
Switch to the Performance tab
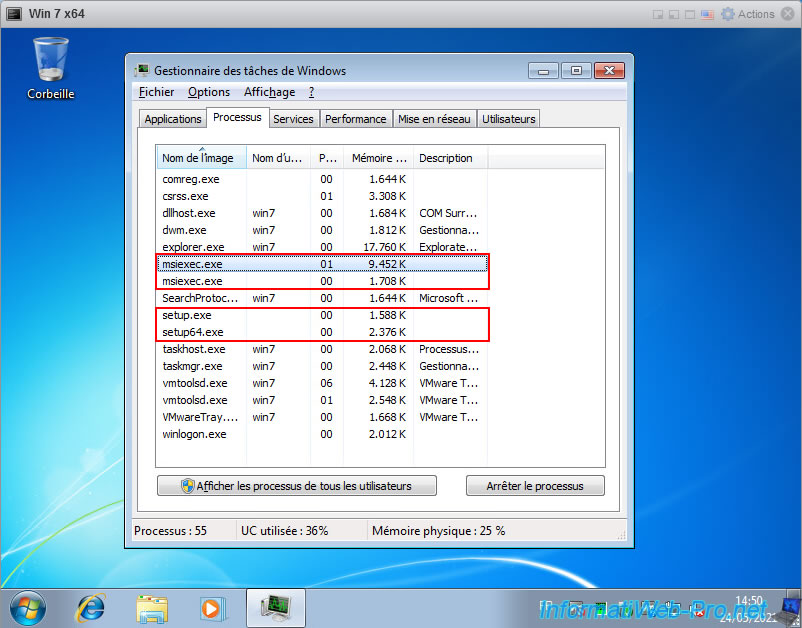click(x=355, y=119)
